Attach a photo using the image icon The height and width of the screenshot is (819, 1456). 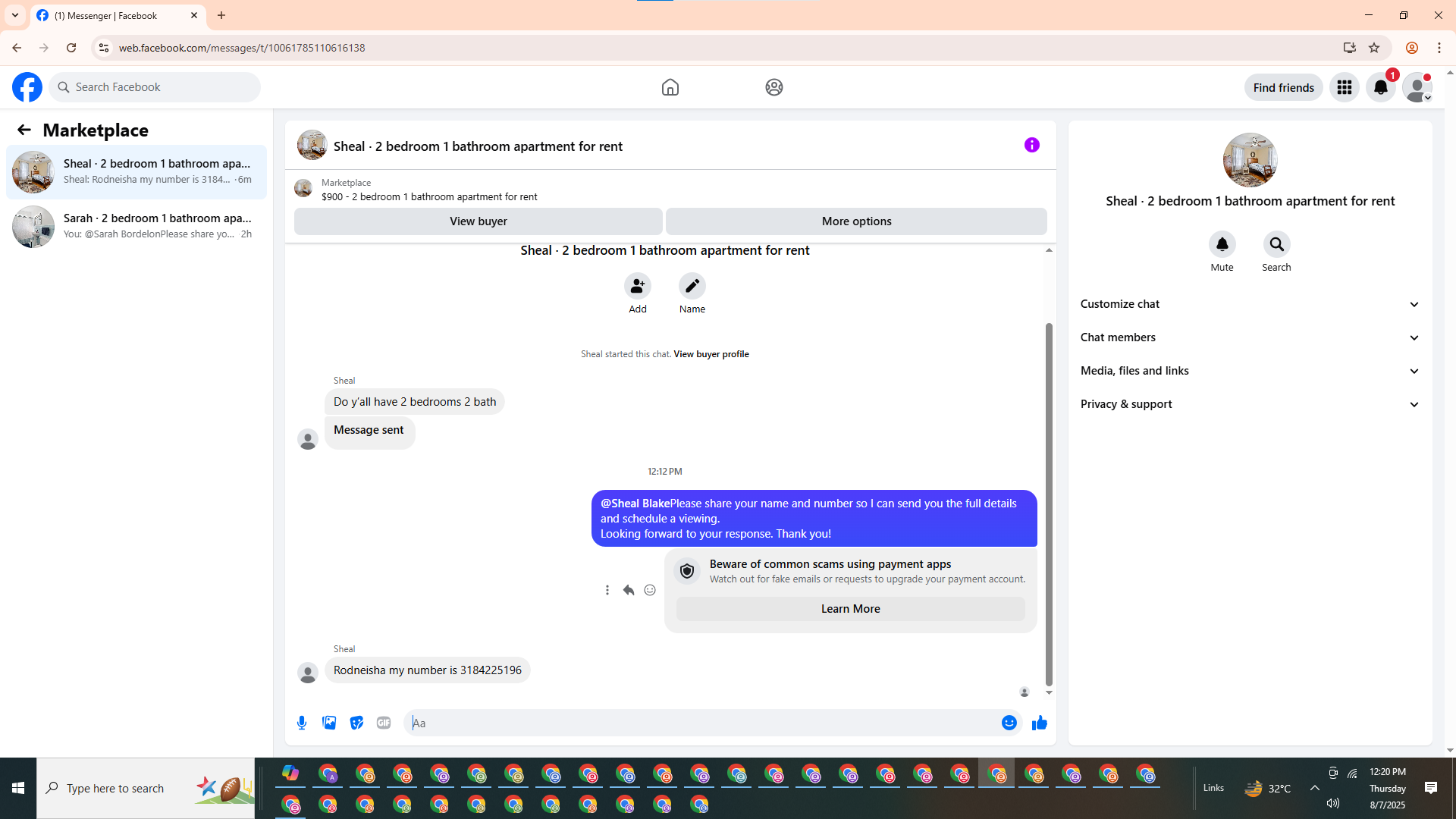[x=329, y=723]
